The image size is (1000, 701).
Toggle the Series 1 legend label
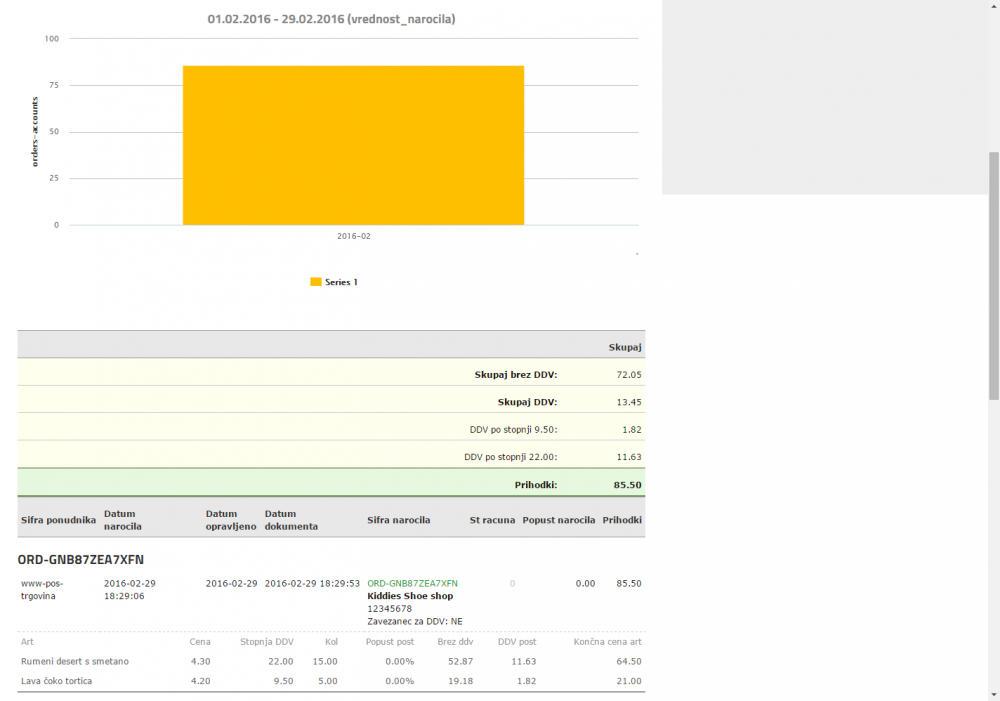click(x=341, y=282)
